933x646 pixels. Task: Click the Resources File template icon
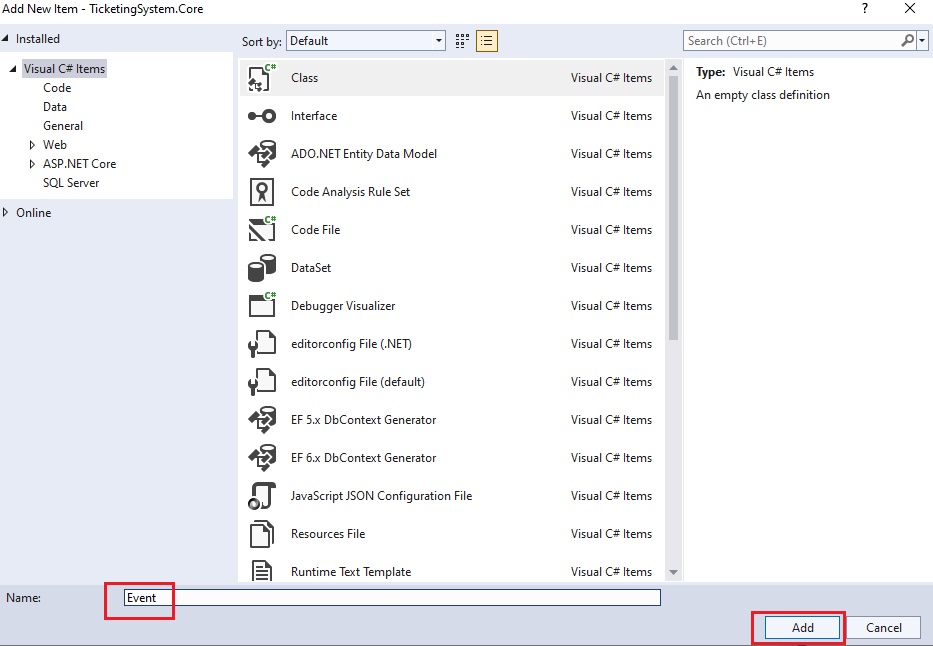262,534
